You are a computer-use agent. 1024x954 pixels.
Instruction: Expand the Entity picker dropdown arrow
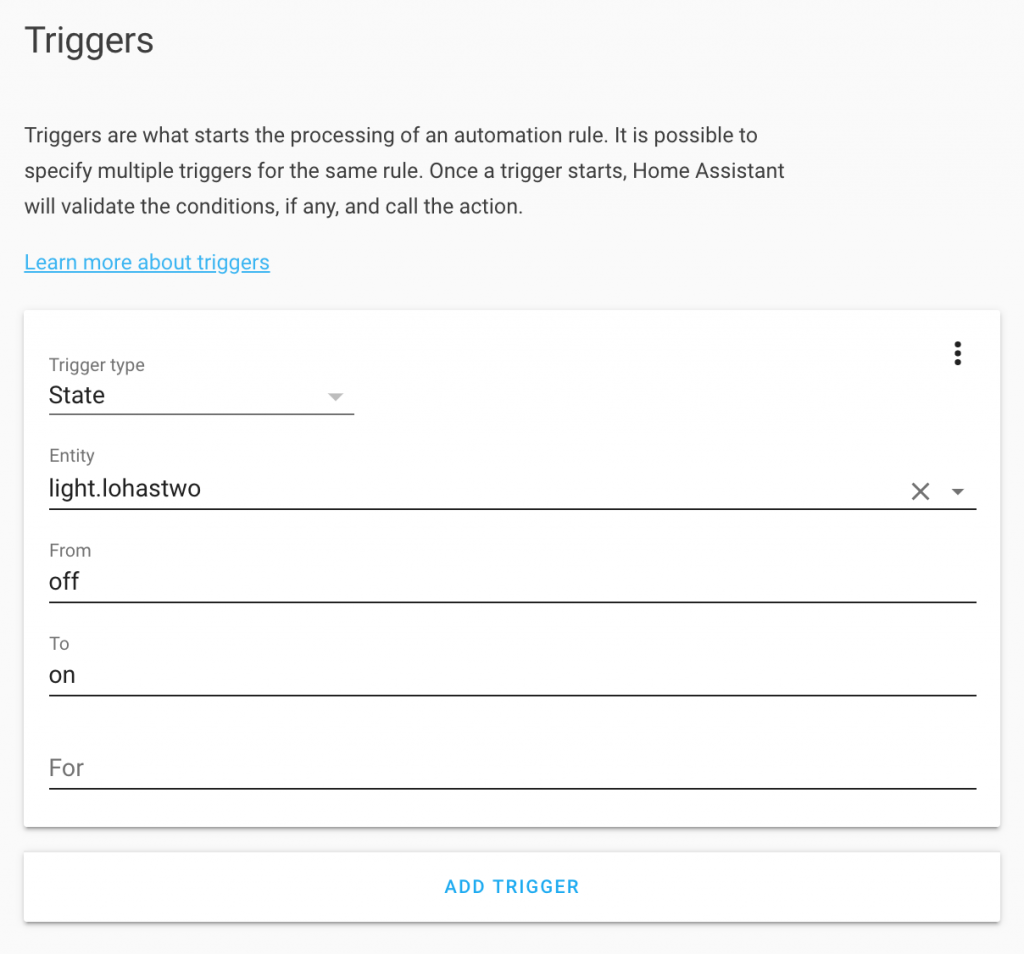(957, 492)
